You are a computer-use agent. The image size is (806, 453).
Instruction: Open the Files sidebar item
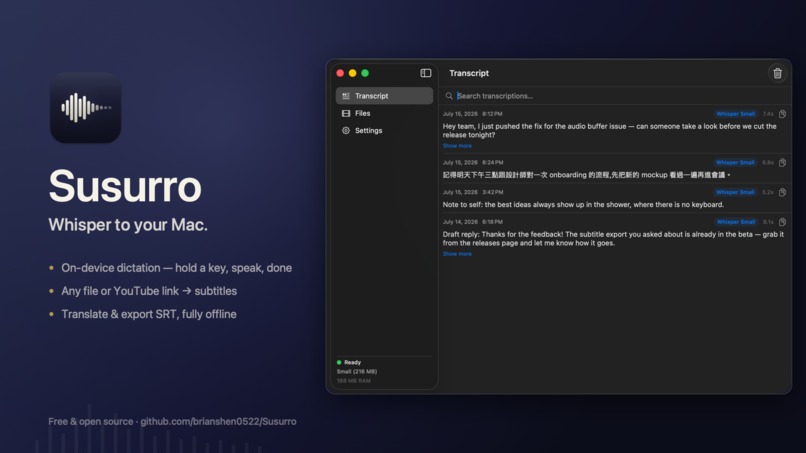tap(384, 113)
